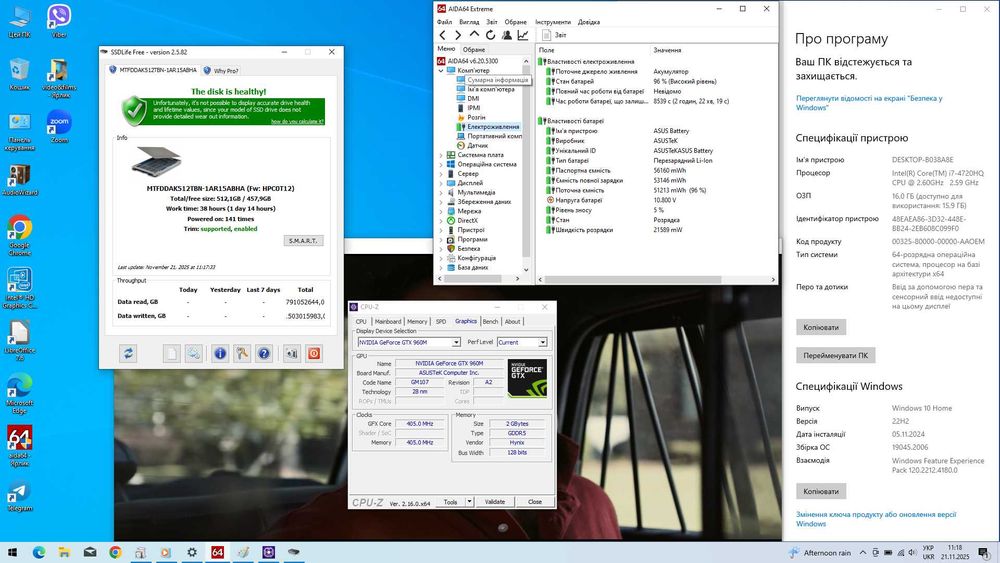Click the AIDA64 tree vertical scrollbar
1000x563 pixels.
pyautogui.click(x=526, y=165)
